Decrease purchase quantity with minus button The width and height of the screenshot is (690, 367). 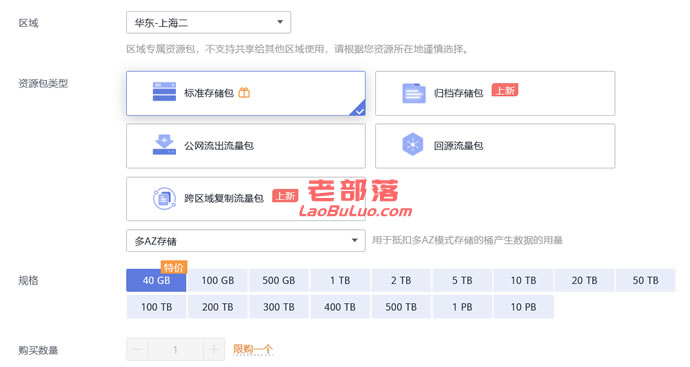[x=137, y=350]
